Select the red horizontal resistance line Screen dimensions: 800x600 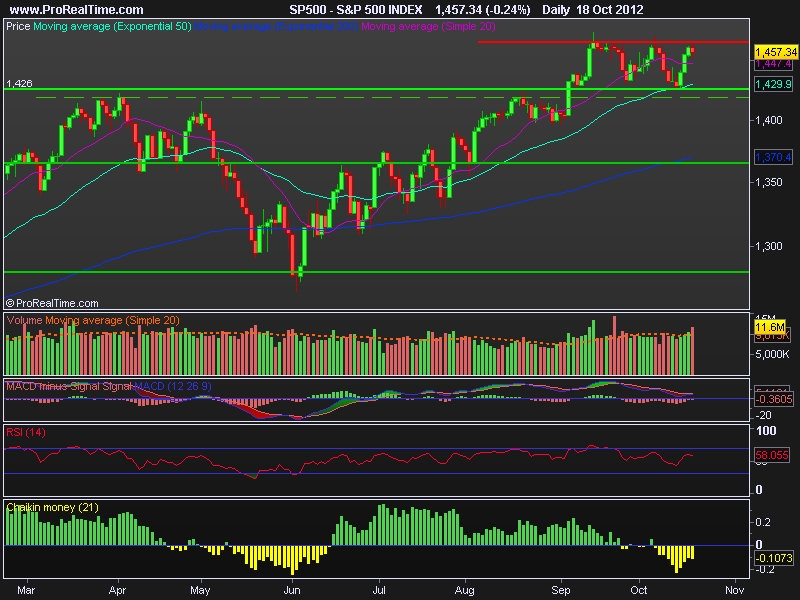point(613,42)
